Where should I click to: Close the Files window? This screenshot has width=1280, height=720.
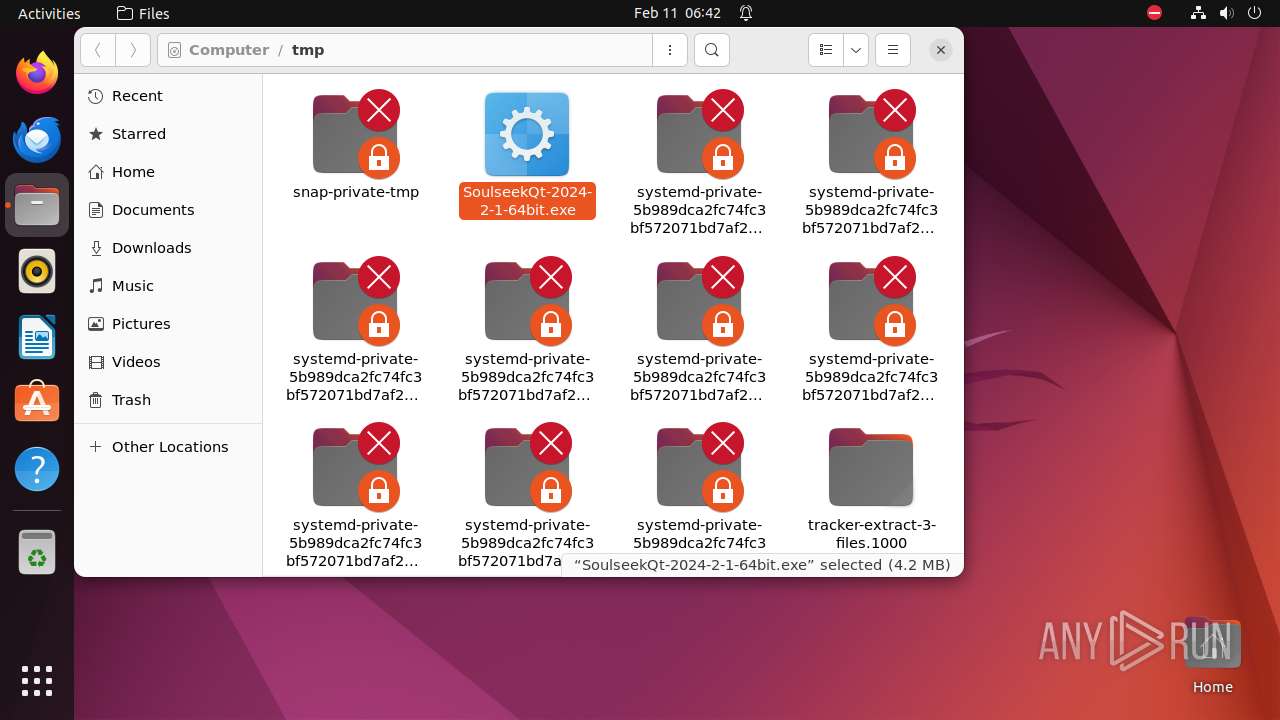940,50
